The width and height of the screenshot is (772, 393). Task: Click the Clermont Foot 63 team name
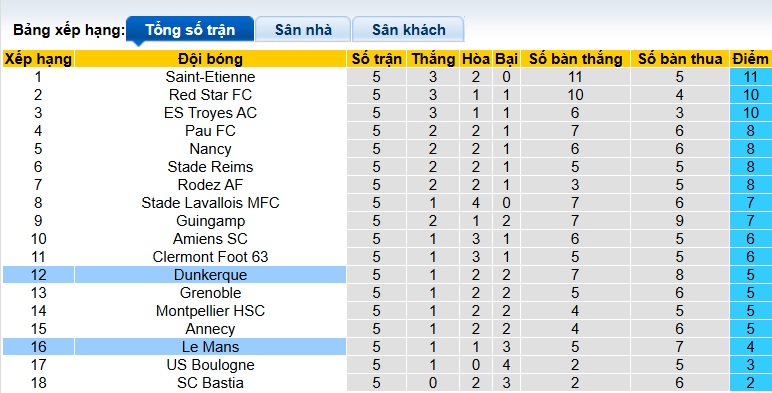pos(210,257)
